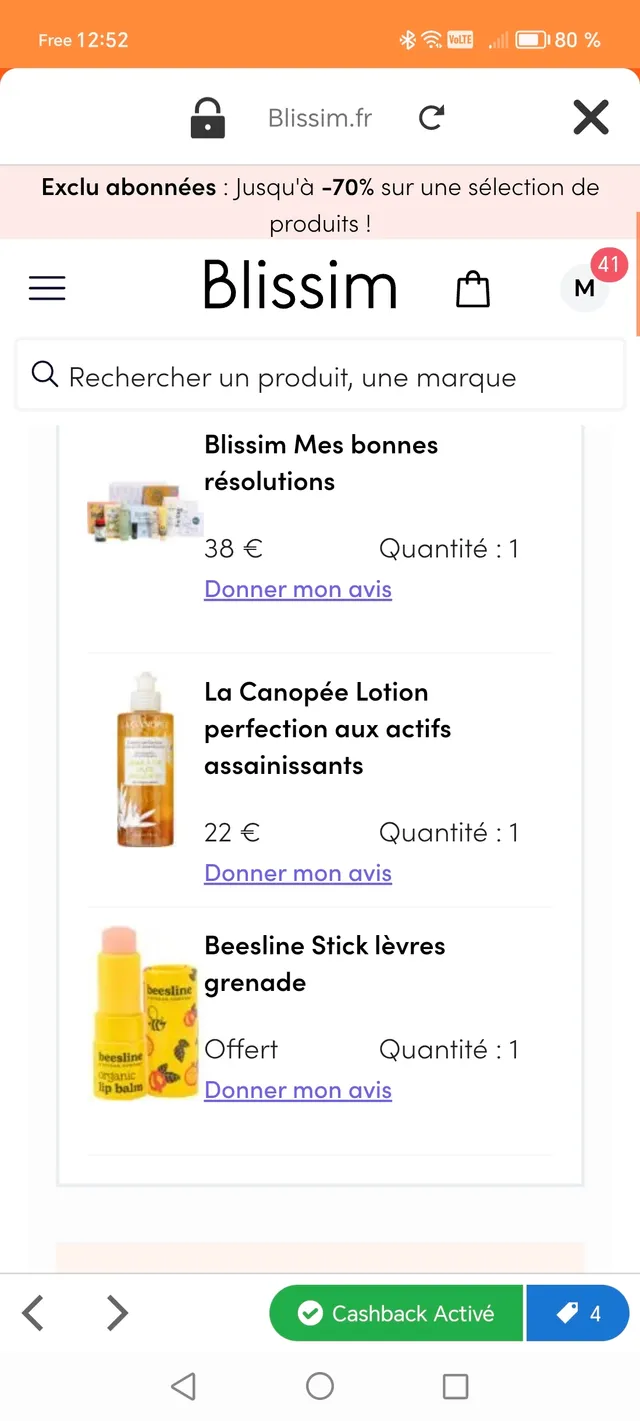Click the search magnifier icon

pos(45,374)
